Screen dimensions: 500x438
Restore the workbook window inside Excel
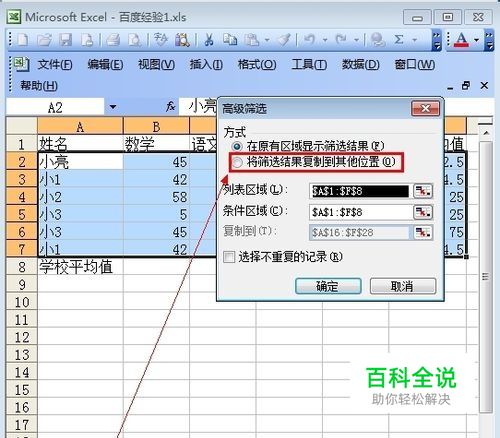[466, 86]
